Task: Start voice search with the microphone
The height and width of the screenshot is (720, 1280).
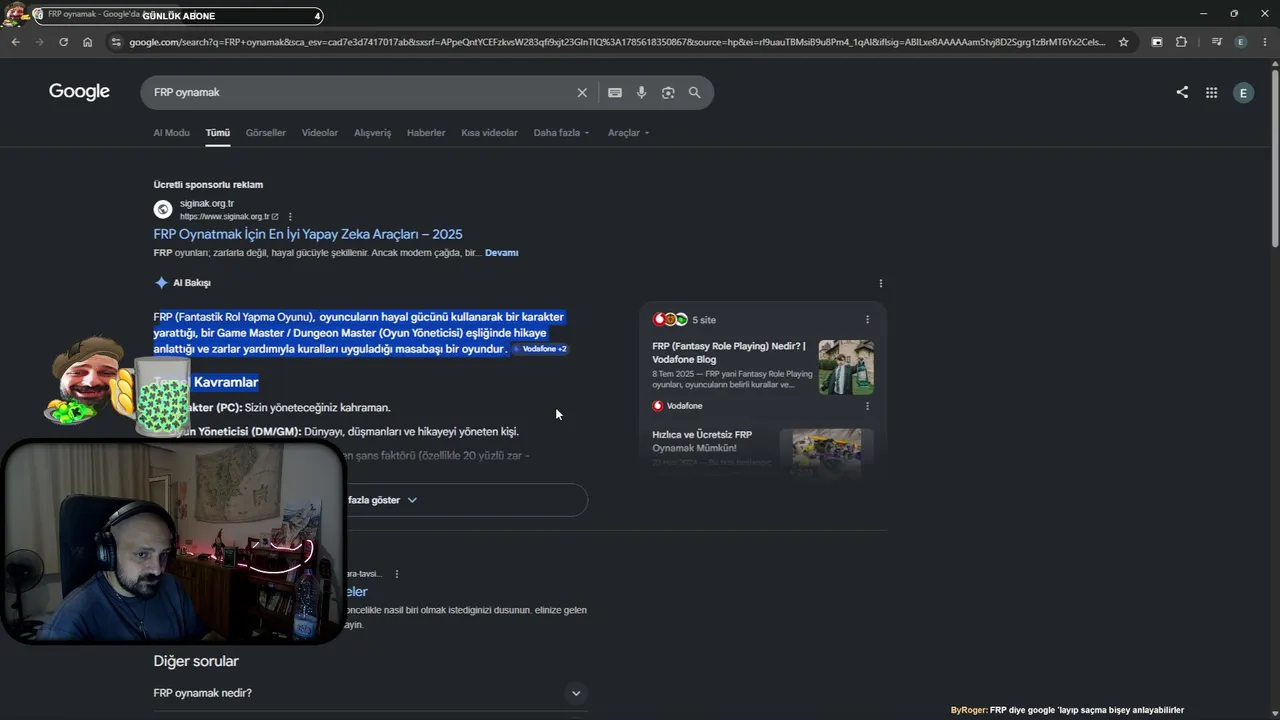Action: [x=641, y=92]
